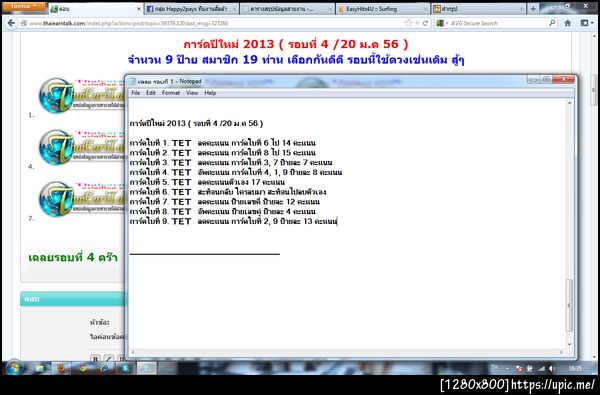Click the taskbar clock
This screenshot has height=395, width=600.
(575, 369)
